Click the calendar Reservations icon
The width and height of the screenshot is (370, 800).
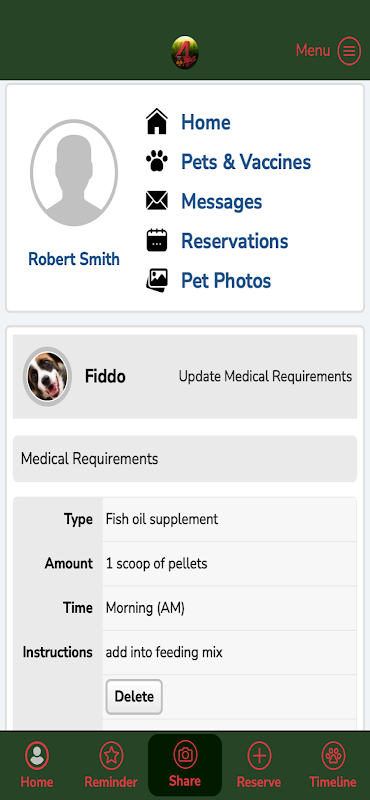tap(157, 240)
